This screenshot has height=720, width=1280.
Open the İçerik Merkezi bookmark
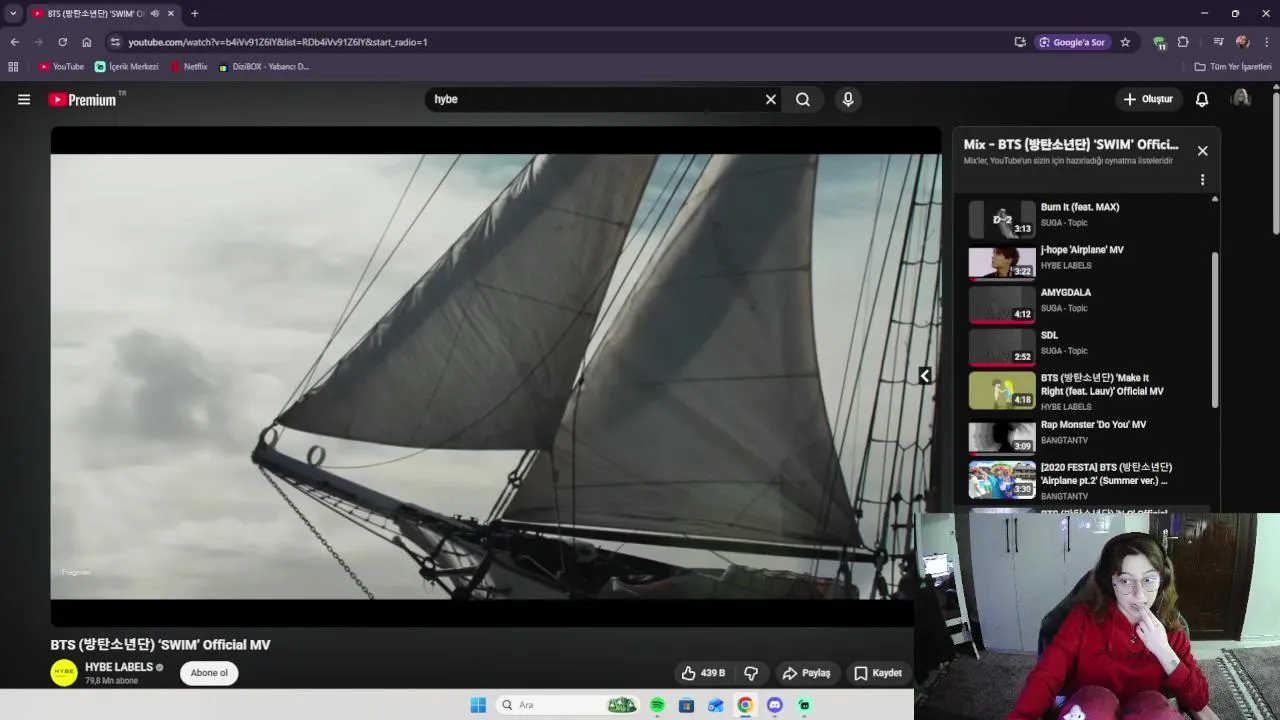click(x=127, y=67)
